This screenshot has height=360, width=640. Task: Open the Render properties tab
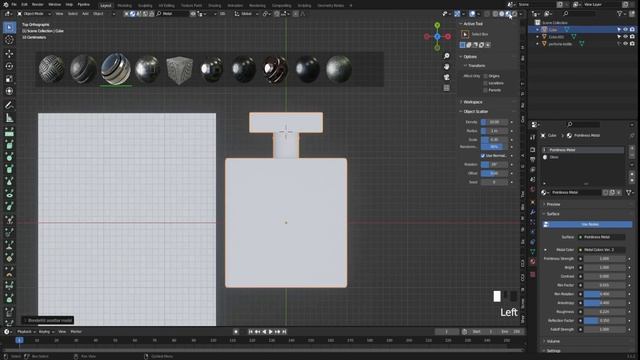533,150
